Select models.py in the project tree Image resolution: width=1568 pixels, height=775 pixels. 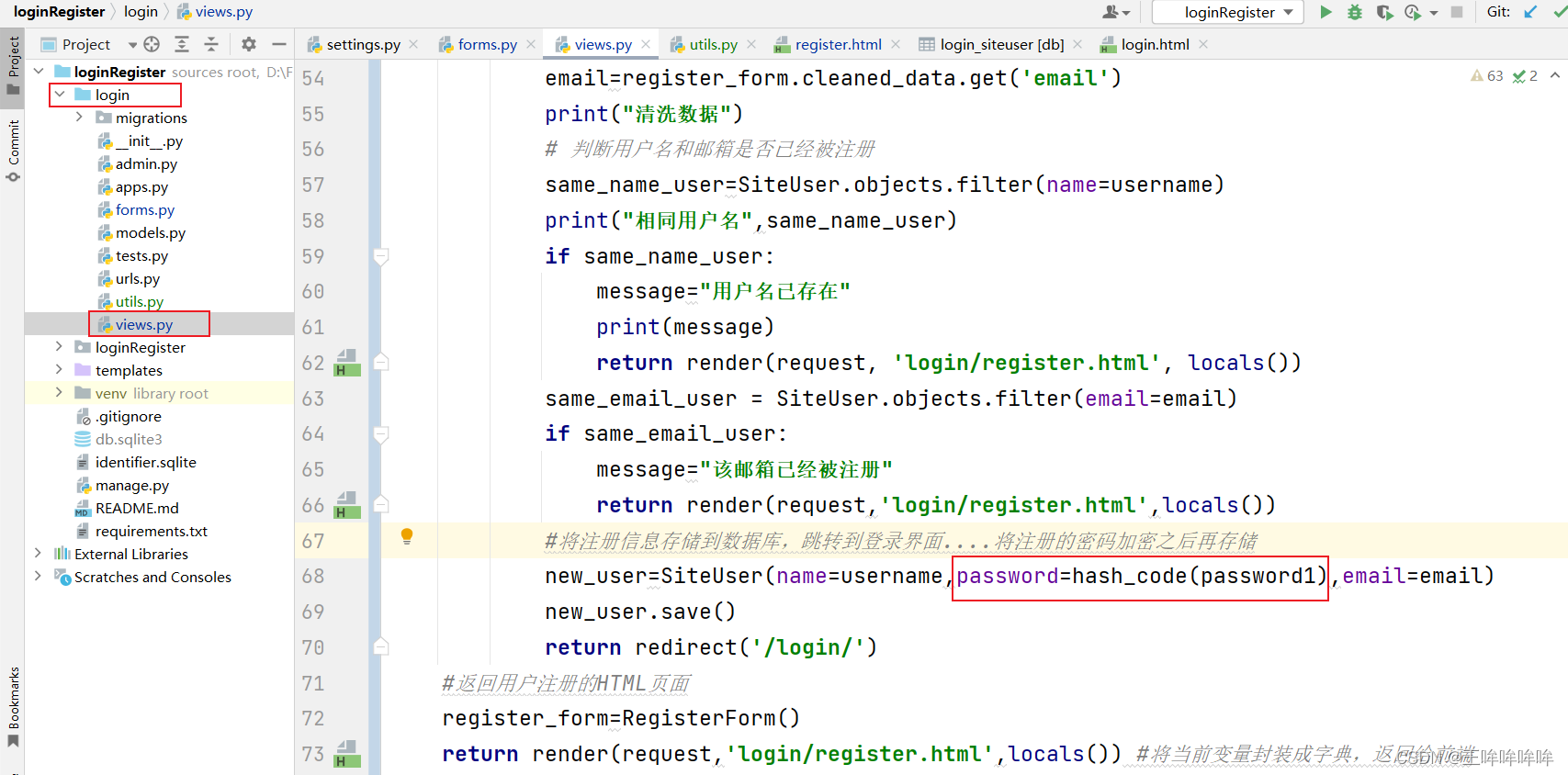tap(151, 232)
